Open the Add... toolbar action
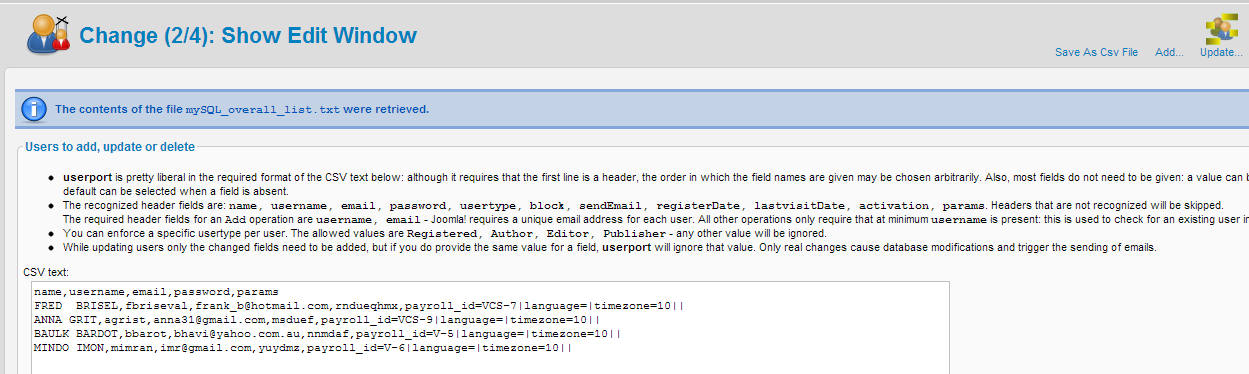Screen dimensions: 1249x374 [1169, 52]
